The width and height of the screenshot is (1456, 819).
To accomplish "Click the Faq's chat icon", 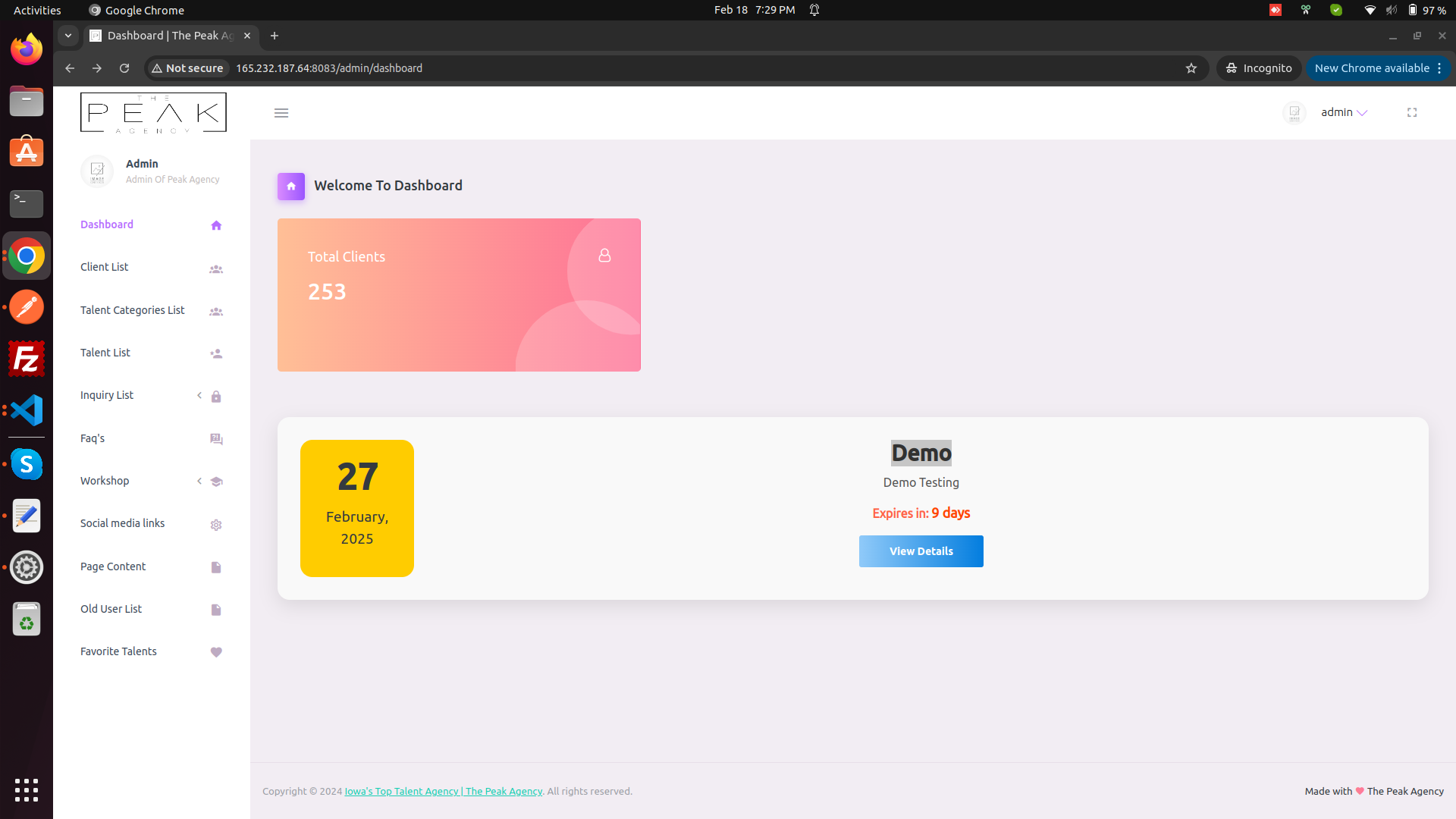I will (x=216, y=439).
